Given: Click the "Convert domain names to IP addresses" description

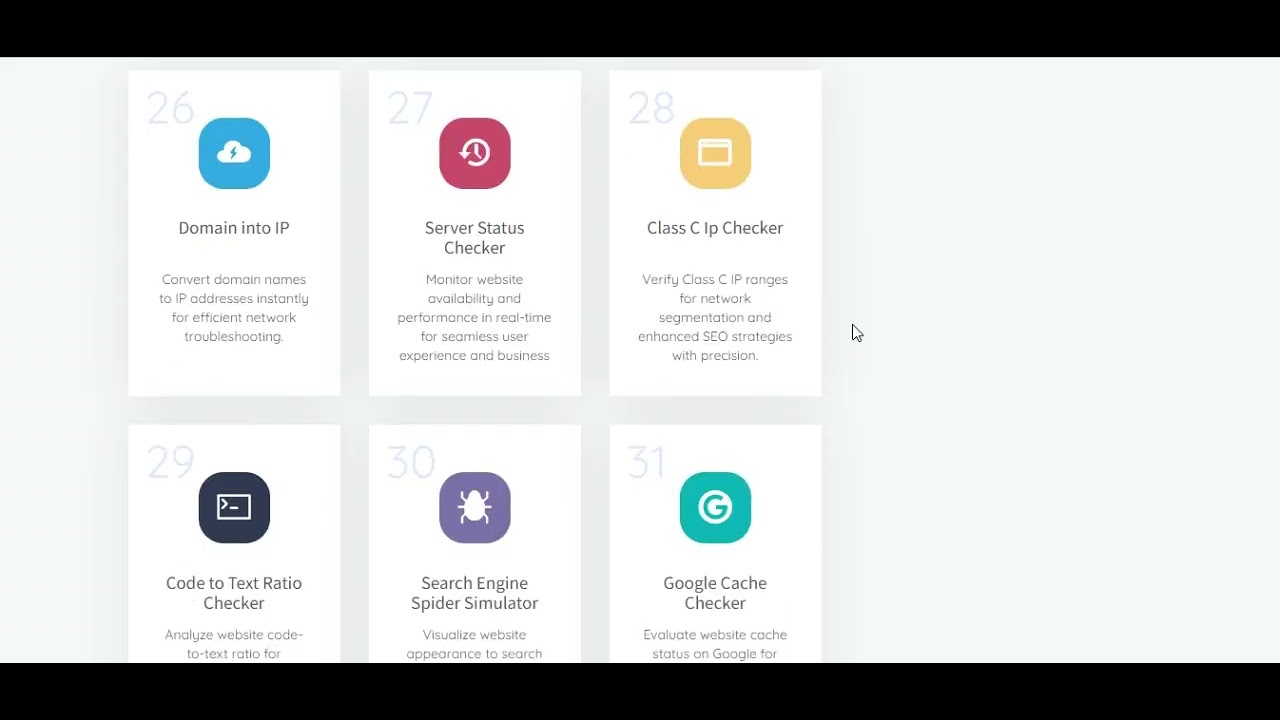Looking at the screenshot, I should 234,308.
